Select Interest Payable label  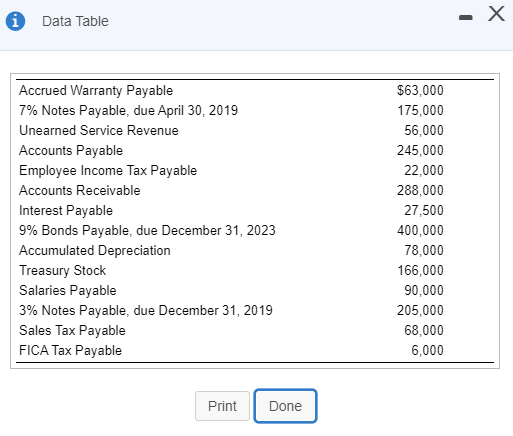(66, 211)
